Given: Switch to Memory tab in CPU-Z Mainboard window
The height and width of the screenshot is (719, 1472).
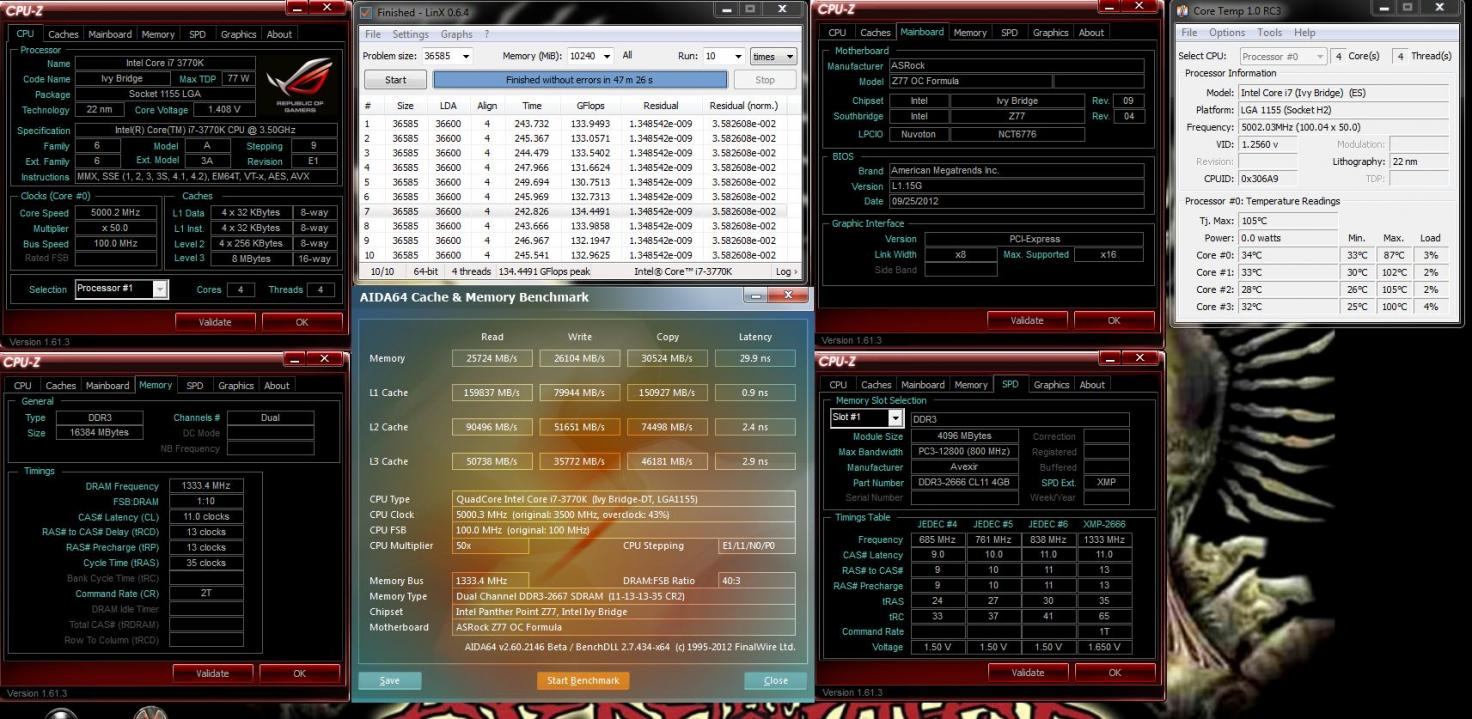Looking at the screenshot, I should click(969, 33).
